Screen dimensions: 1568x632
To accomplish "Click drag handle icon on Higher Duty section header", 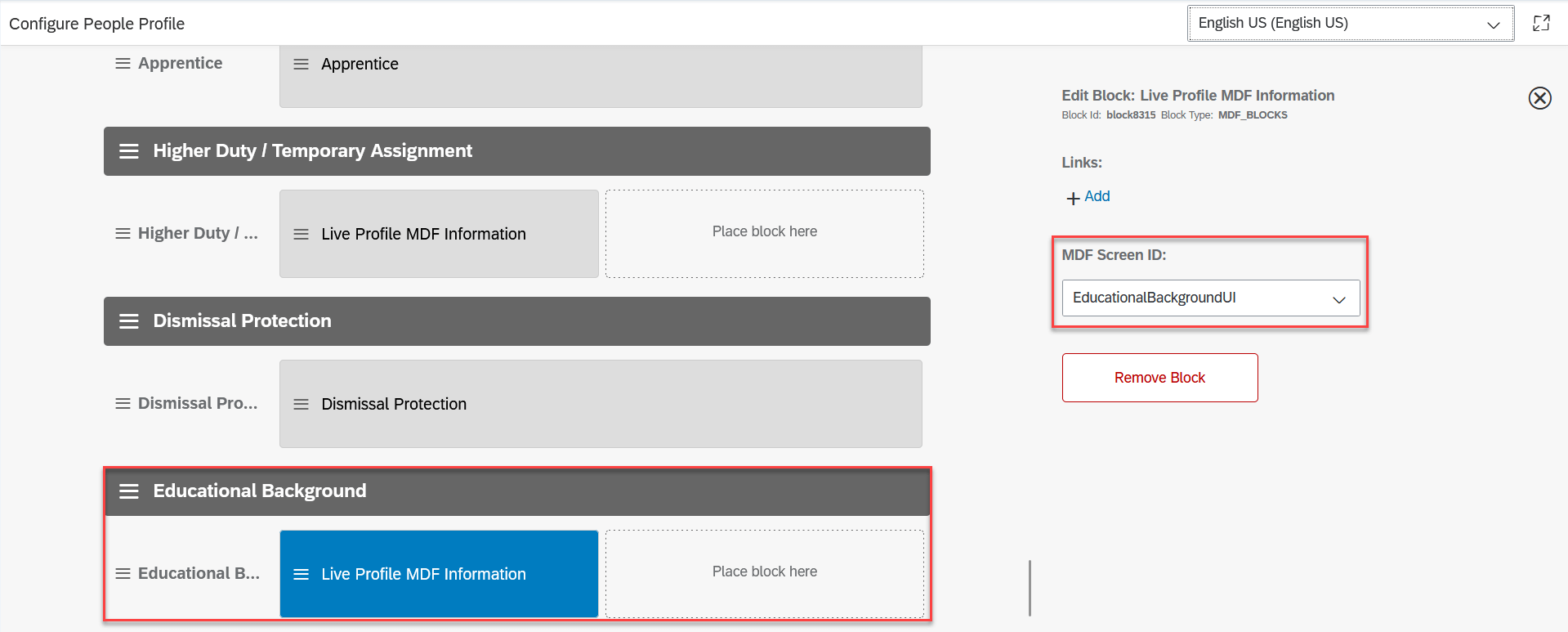I will point(129,151).
